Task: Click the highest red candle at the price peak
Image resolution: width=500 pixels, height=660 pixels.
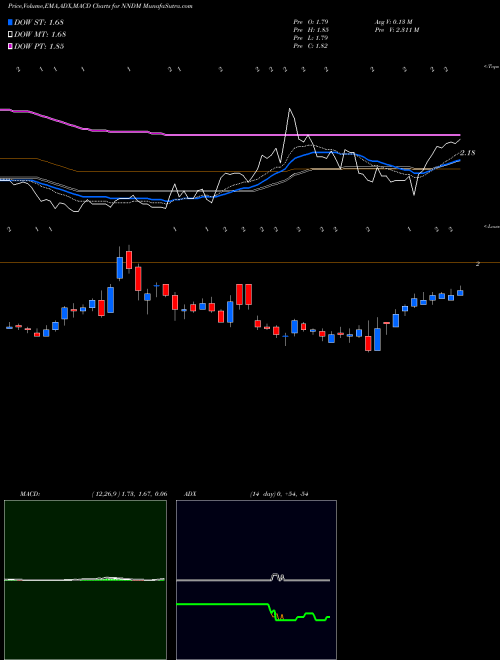Action: [129, 260]
